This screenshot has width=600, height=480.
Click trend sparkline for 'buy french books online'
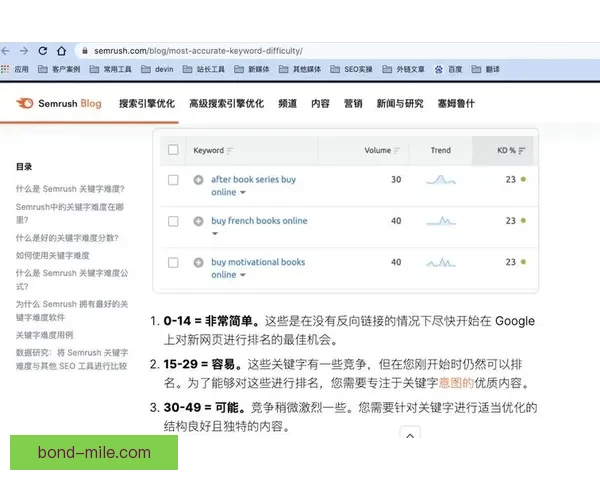[441, 221]
